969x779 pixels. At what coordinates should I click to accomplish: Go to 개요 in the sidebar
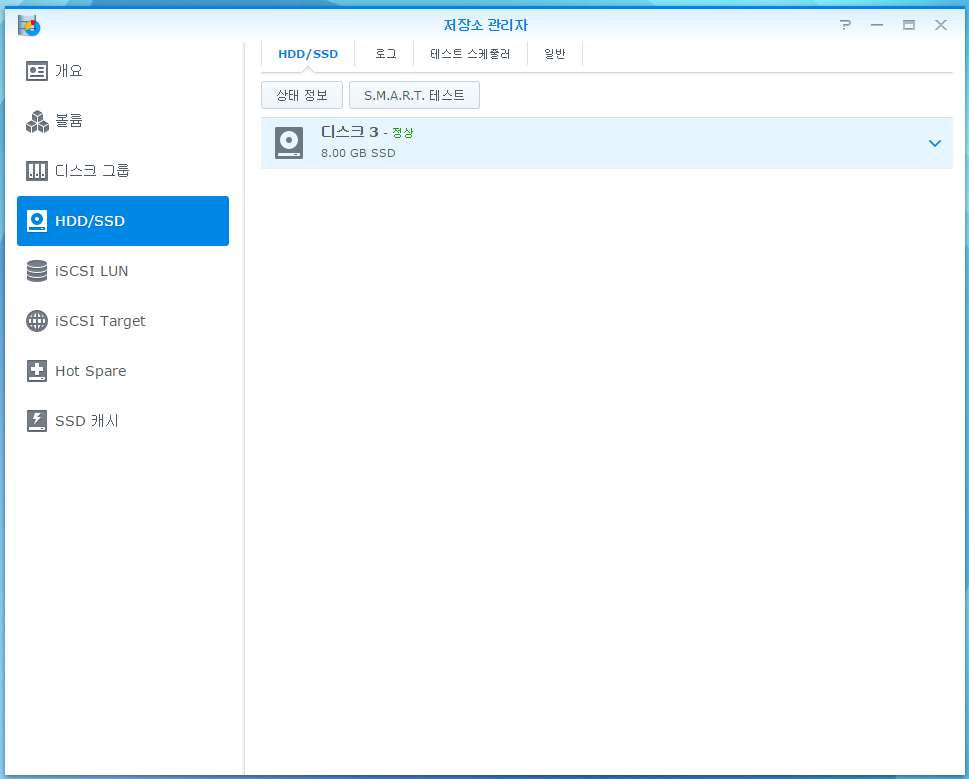[x=123, y=71]
